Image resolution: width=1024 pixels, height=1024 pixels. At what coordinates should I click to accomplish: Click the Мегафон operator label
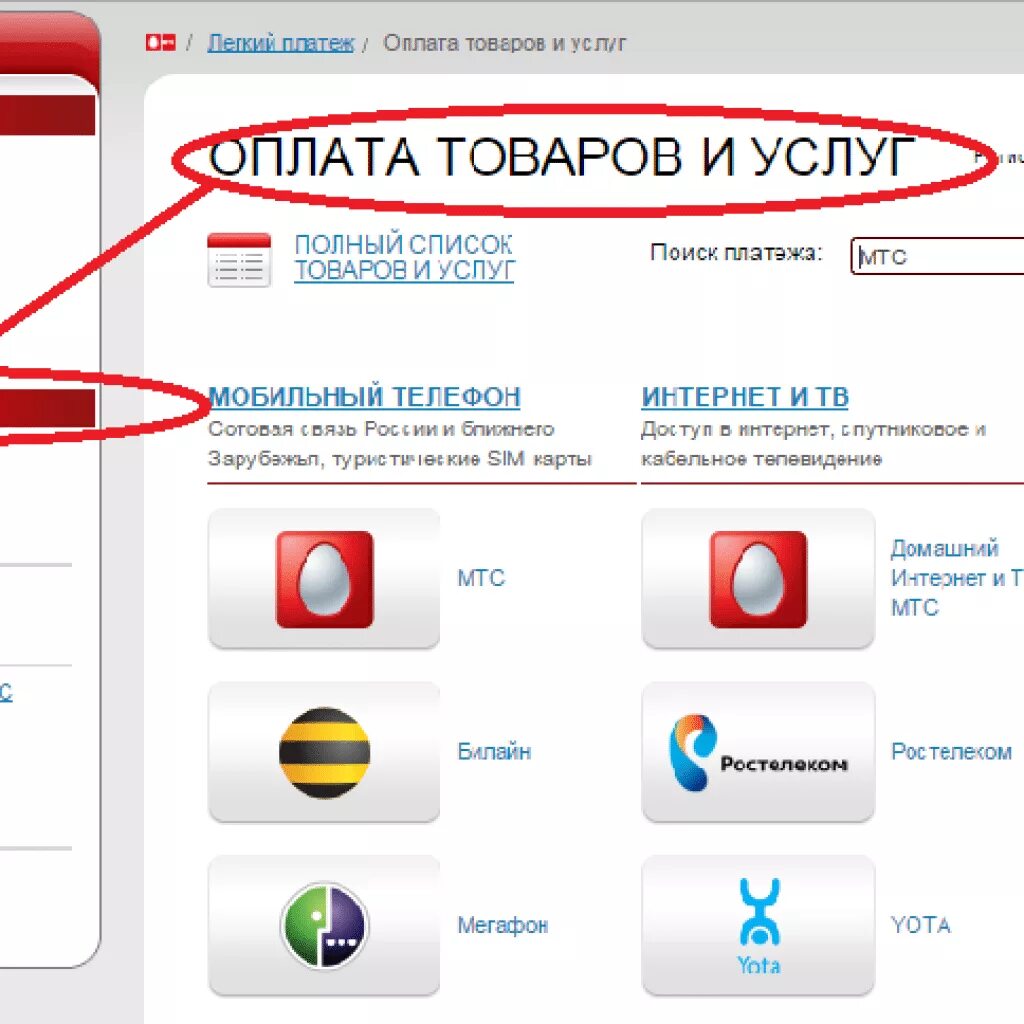click(x=503, y=925)
